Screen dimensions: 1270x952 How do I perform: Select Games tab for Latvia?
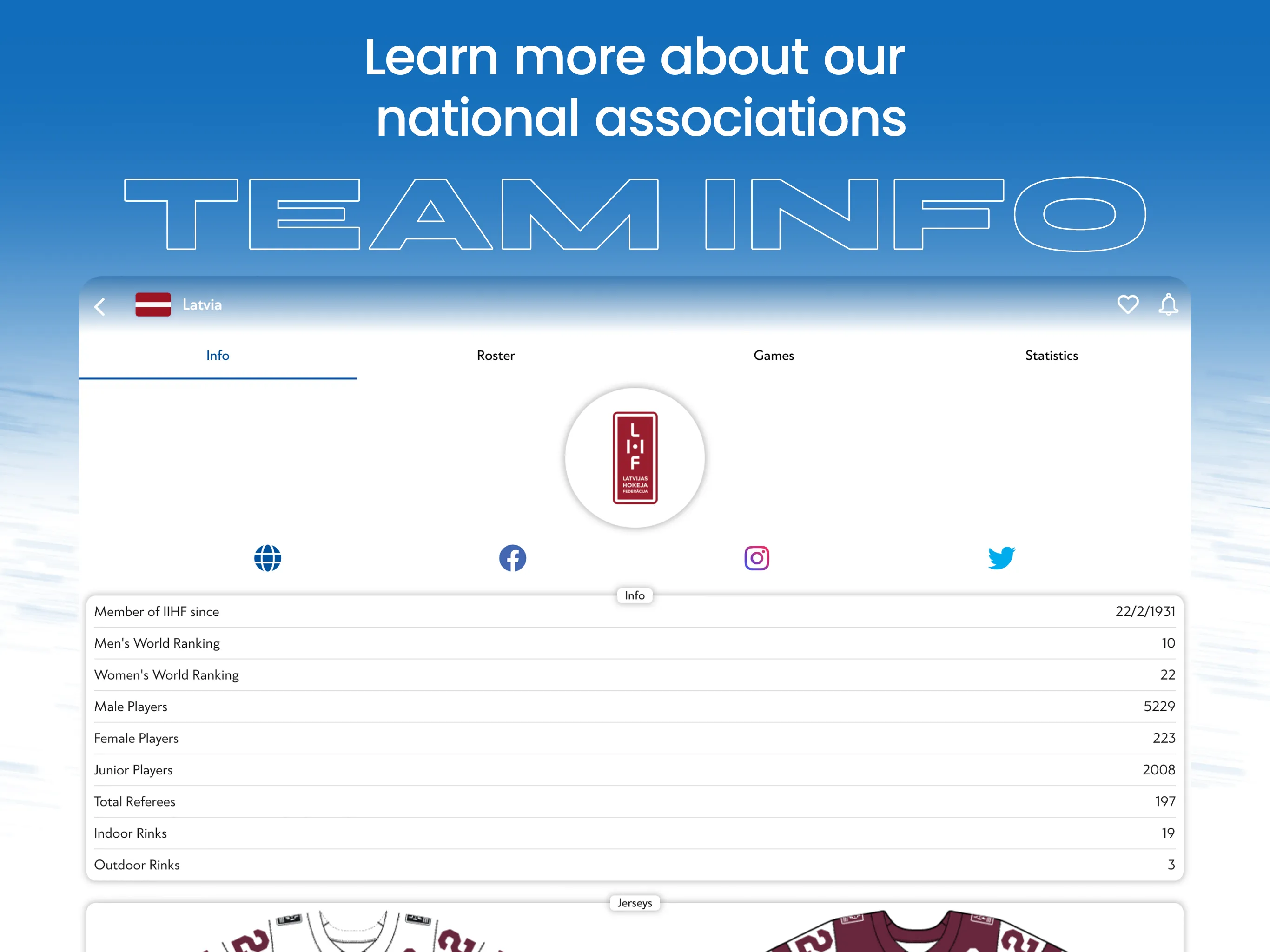tap(774, 355)
